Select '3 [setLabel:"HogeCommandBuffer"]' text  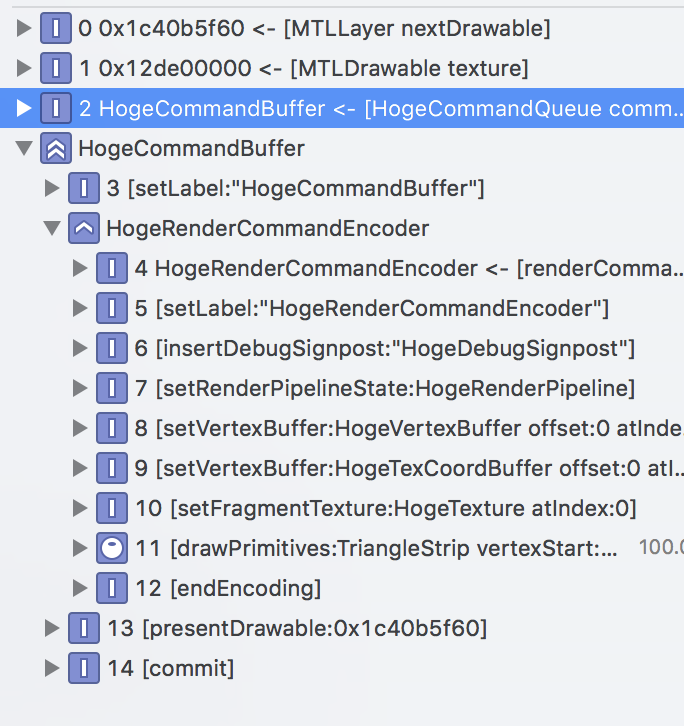point(295,188)
